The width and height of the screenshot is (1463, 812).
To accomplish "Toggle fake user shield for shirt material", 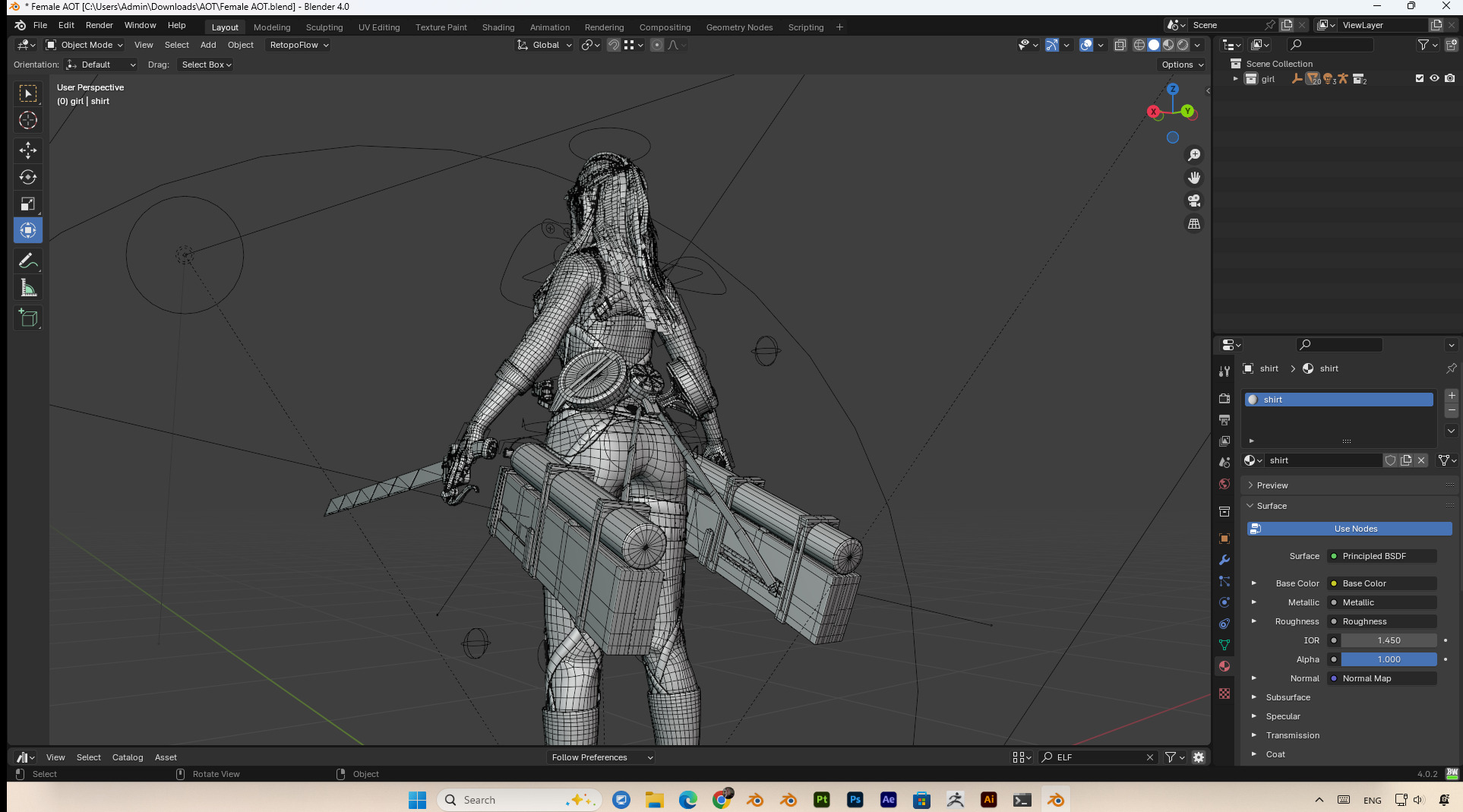I will point(1391,460).
